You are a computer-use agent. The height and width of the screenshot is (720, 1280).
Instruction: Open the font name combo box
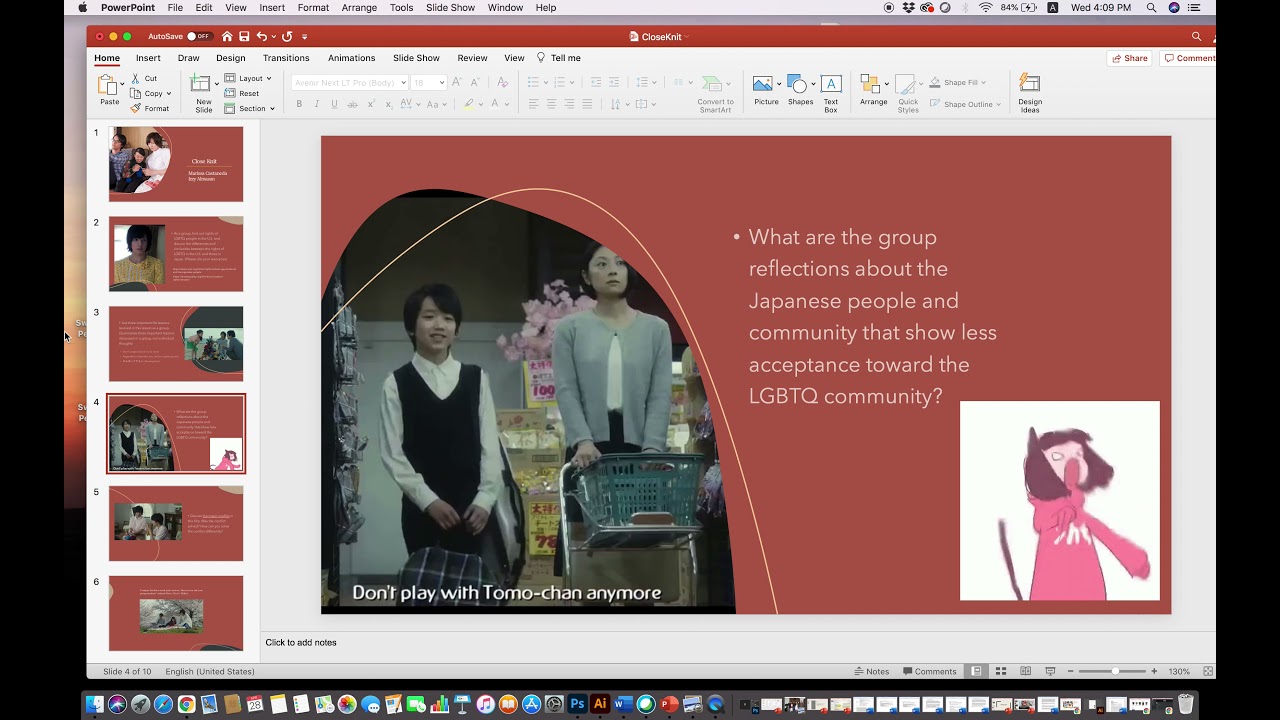click(350, 82)
